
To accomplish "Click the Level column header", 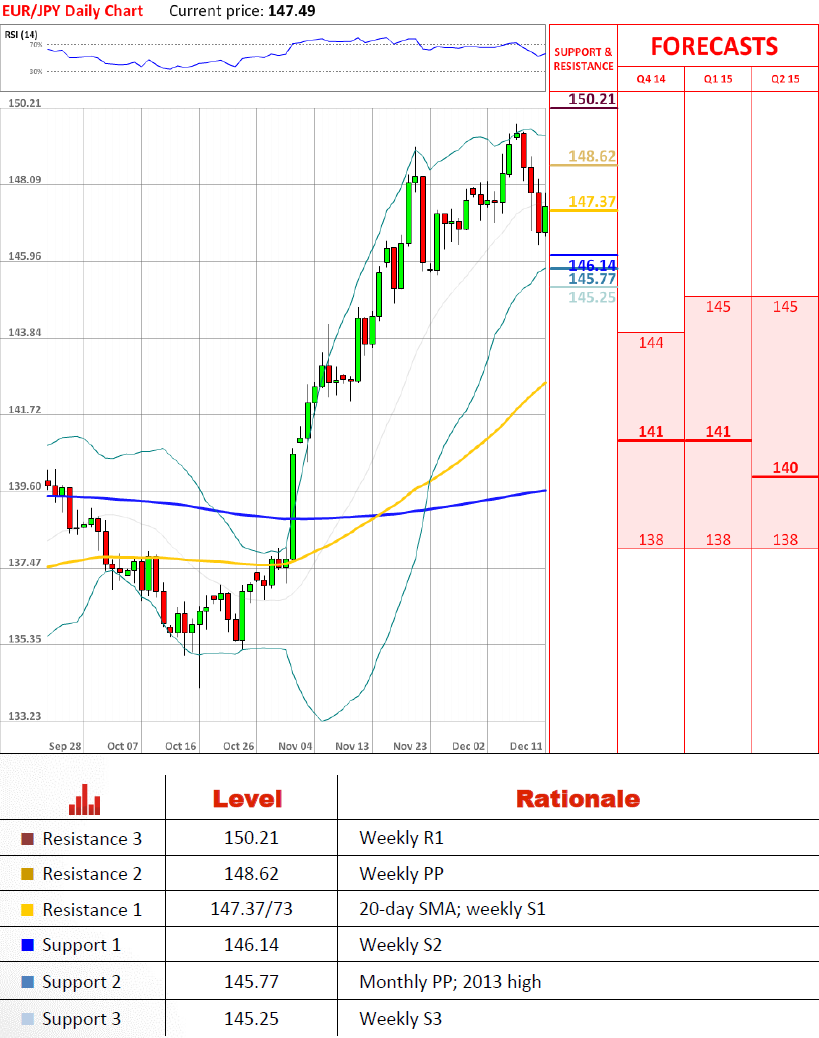I will [248, 799].
